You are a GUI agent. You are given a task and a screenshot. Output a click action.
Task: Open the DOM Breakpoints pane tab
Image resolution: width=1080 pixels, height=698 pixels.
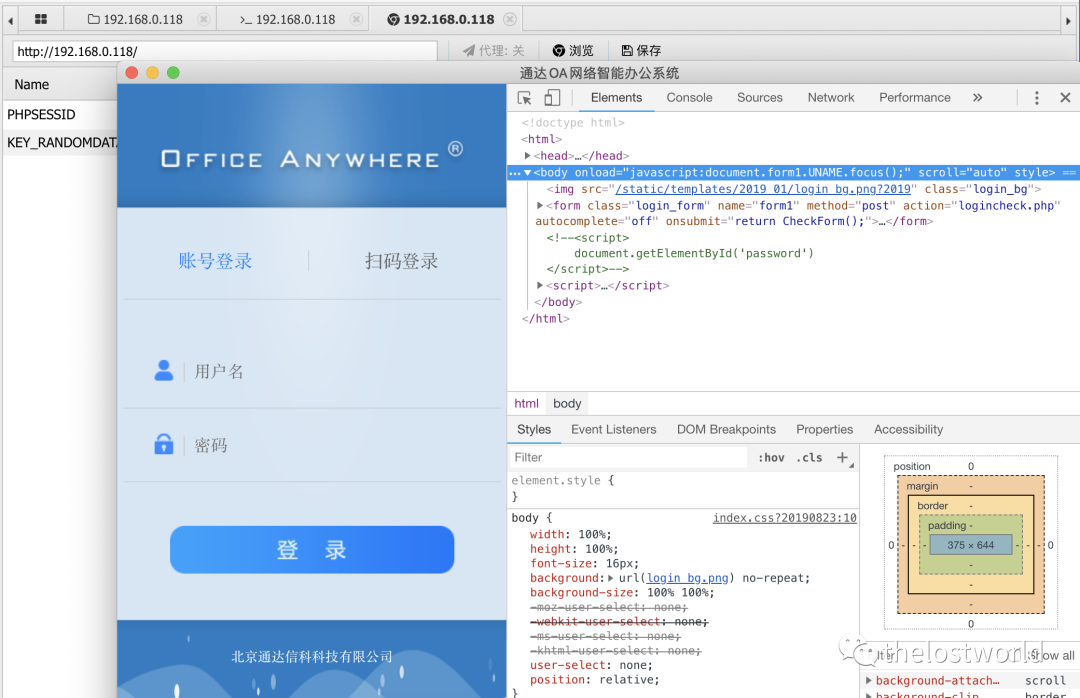[x=726, y=429]
